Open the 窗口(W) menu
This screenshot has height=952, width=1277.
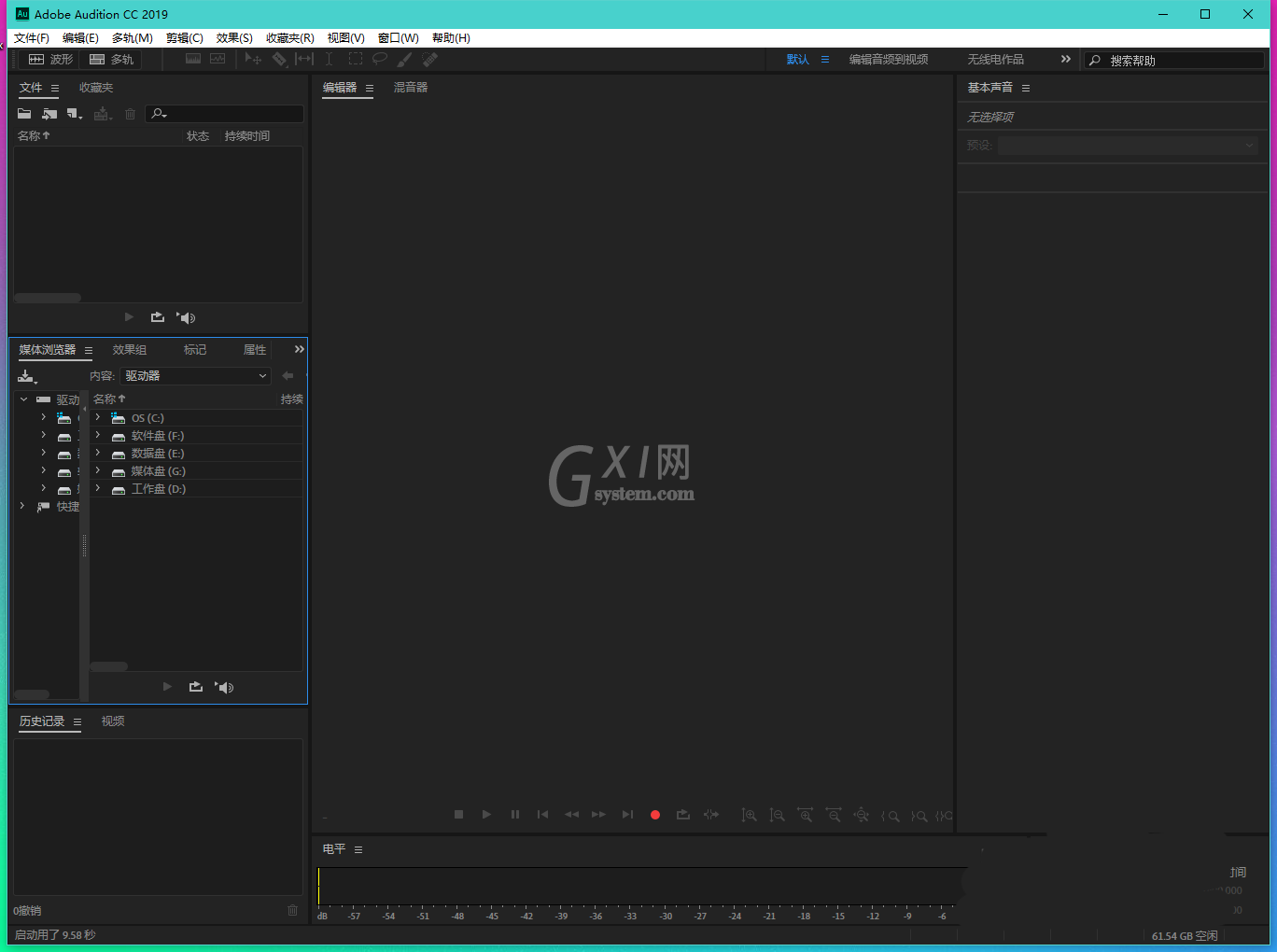coord(399,38)
